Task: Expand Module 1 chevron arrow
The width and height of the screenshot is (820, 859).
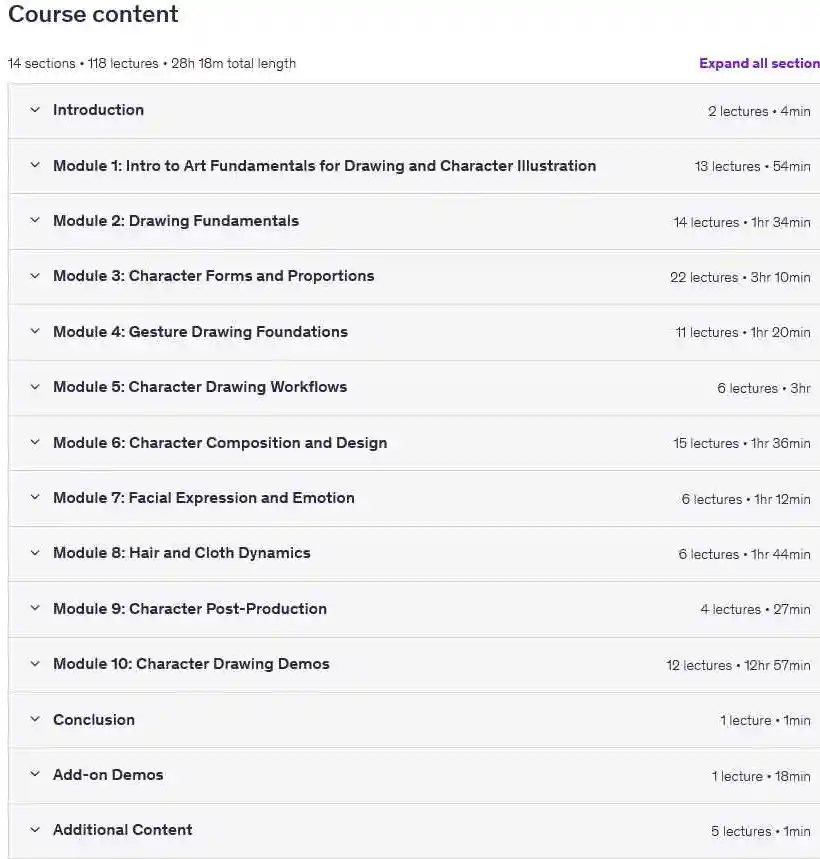Action: [35, 165]
